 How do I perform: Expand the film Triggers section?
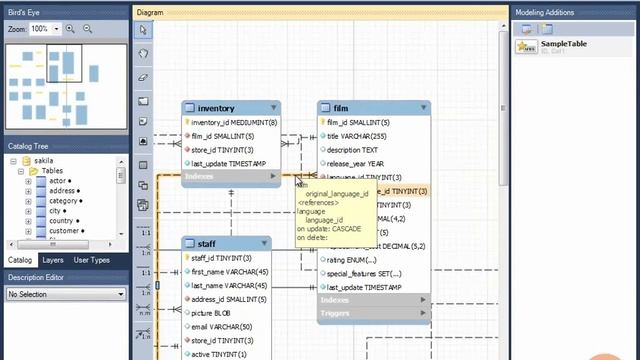[x=423, y=313]
